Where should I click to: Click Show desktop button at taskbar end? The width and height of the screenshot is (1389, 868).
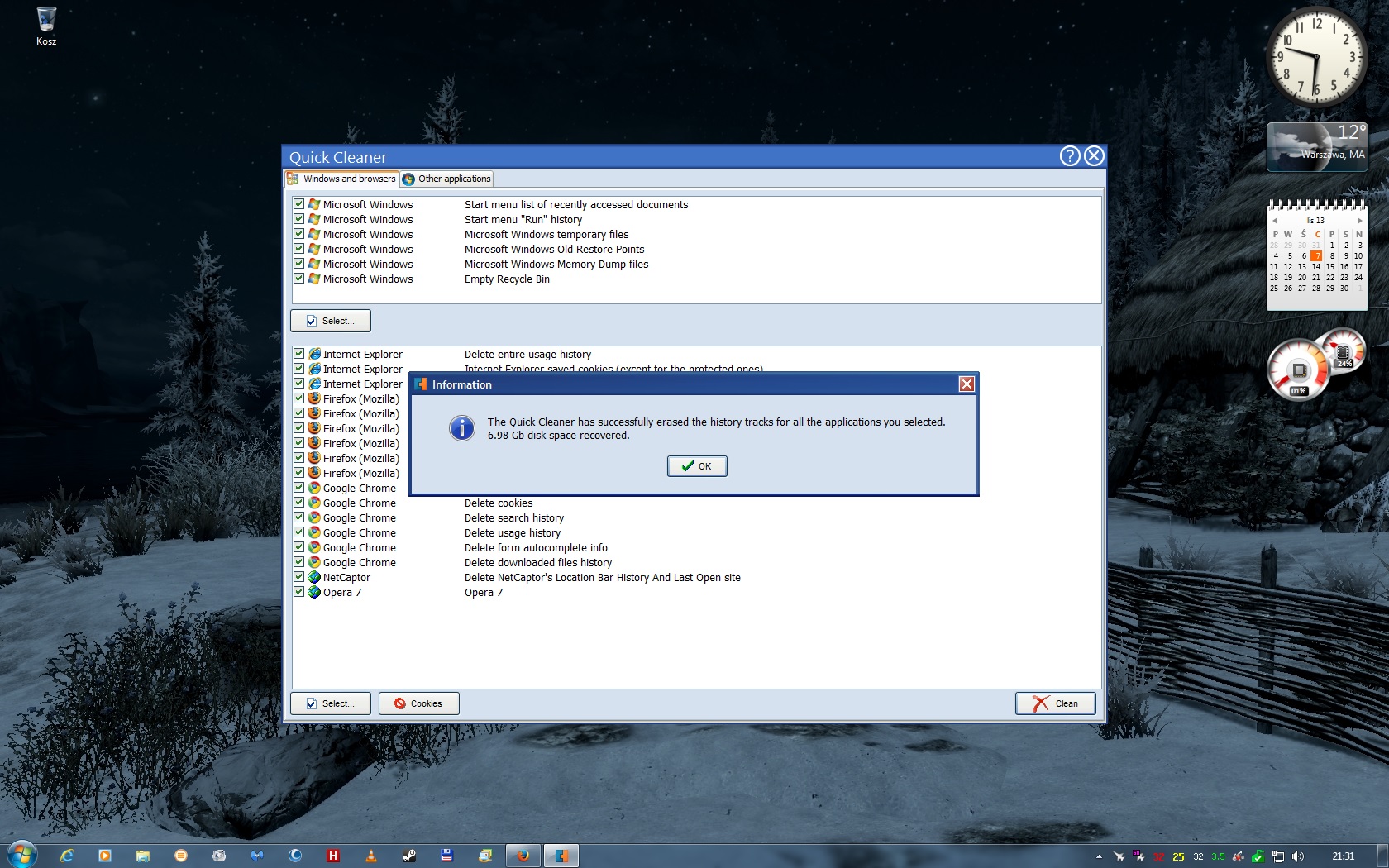(1383, 856)
